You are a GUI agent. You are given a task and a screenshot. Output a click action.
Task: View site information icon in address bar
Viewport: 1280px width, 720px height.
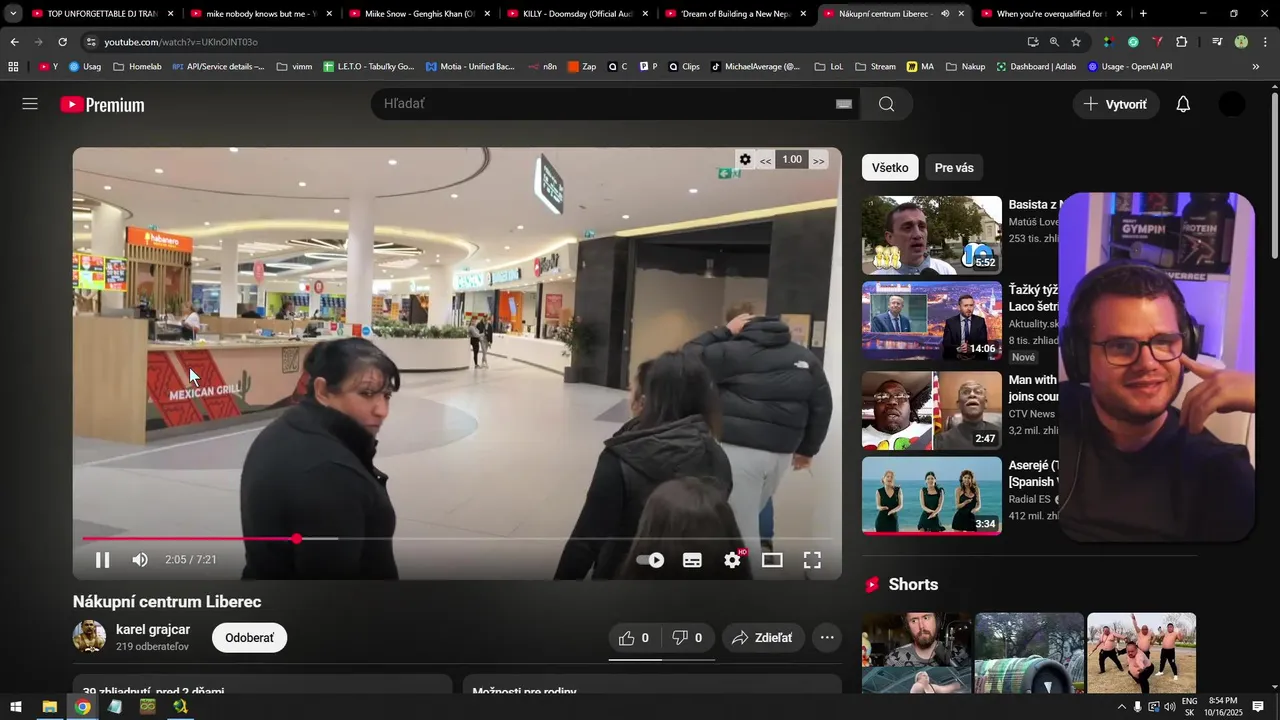pos(91,42)
